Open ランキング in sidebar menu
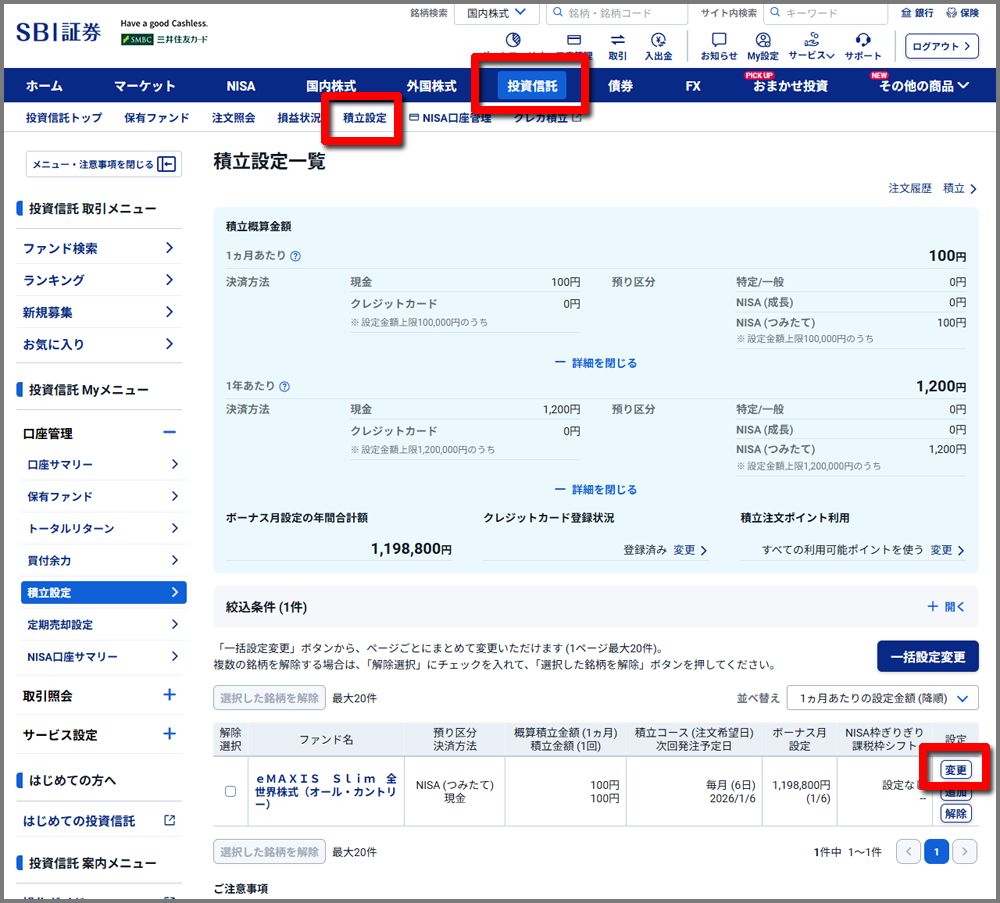Viewport: 1000px width, 903px height. coord(98,280)
